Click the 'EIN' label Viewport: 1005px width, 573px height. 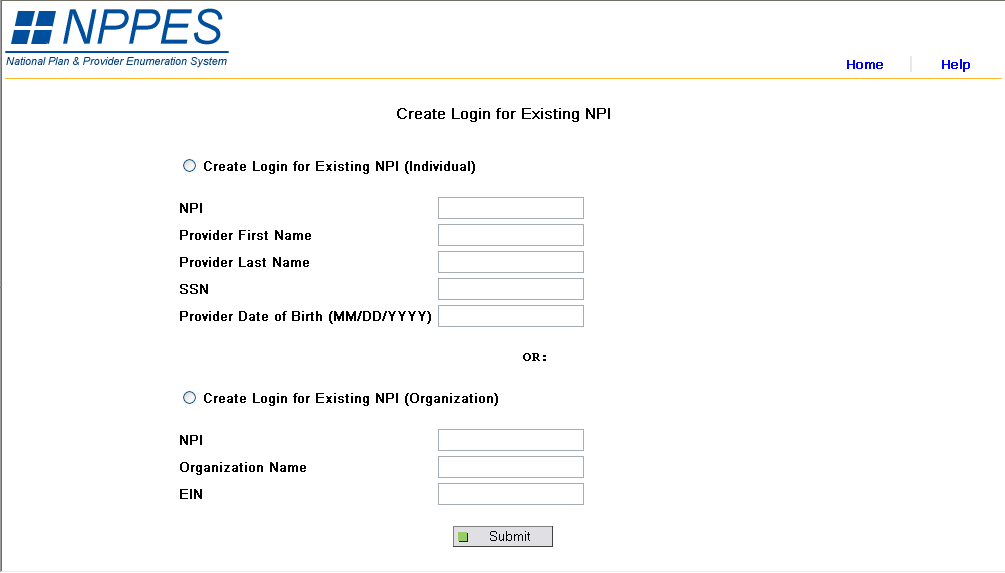coord(191,494)
